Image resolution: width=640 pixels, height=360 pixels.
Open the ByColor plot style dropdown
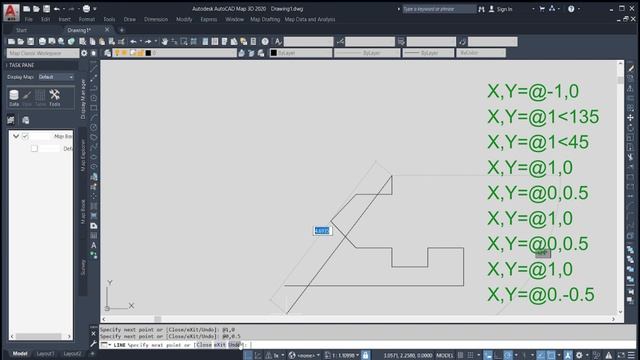pos(481,53)
